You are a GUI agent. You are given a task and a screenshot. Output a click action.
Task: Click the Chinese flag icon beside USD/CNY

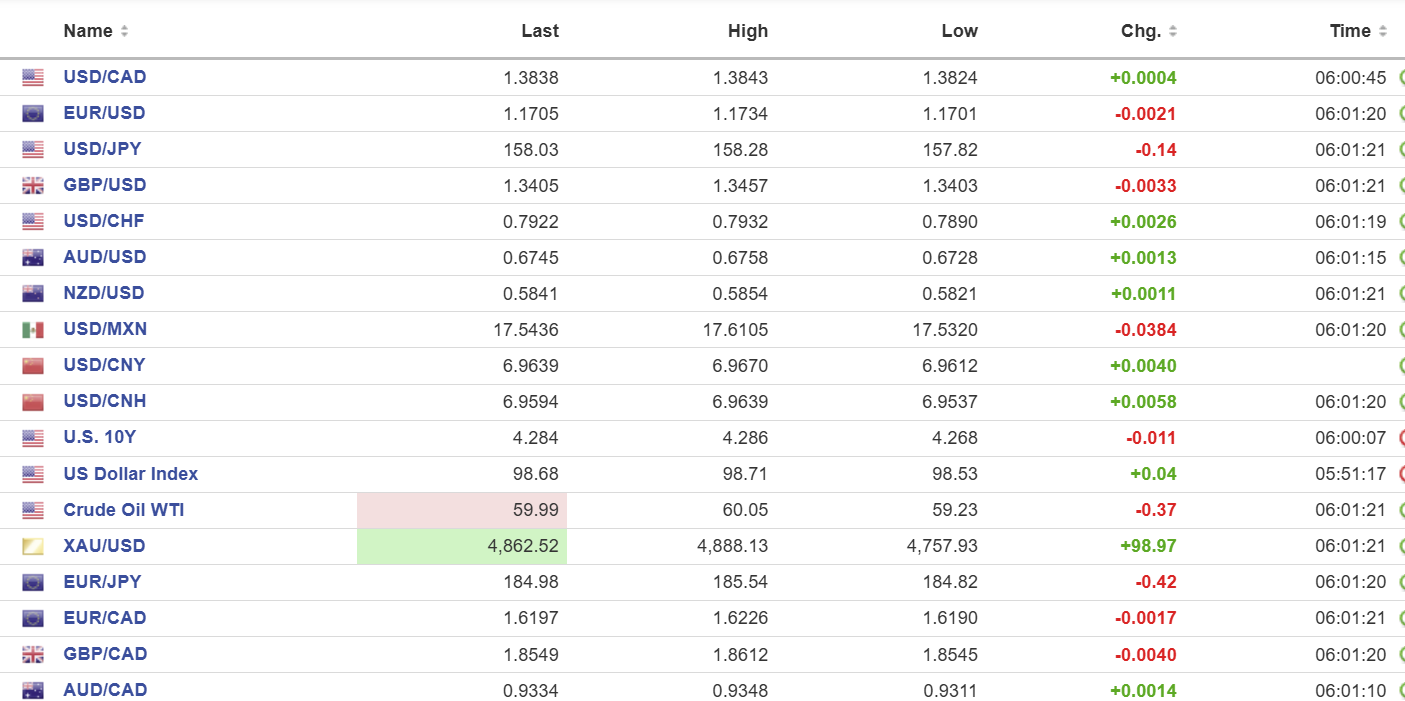[x=33, y=366]
